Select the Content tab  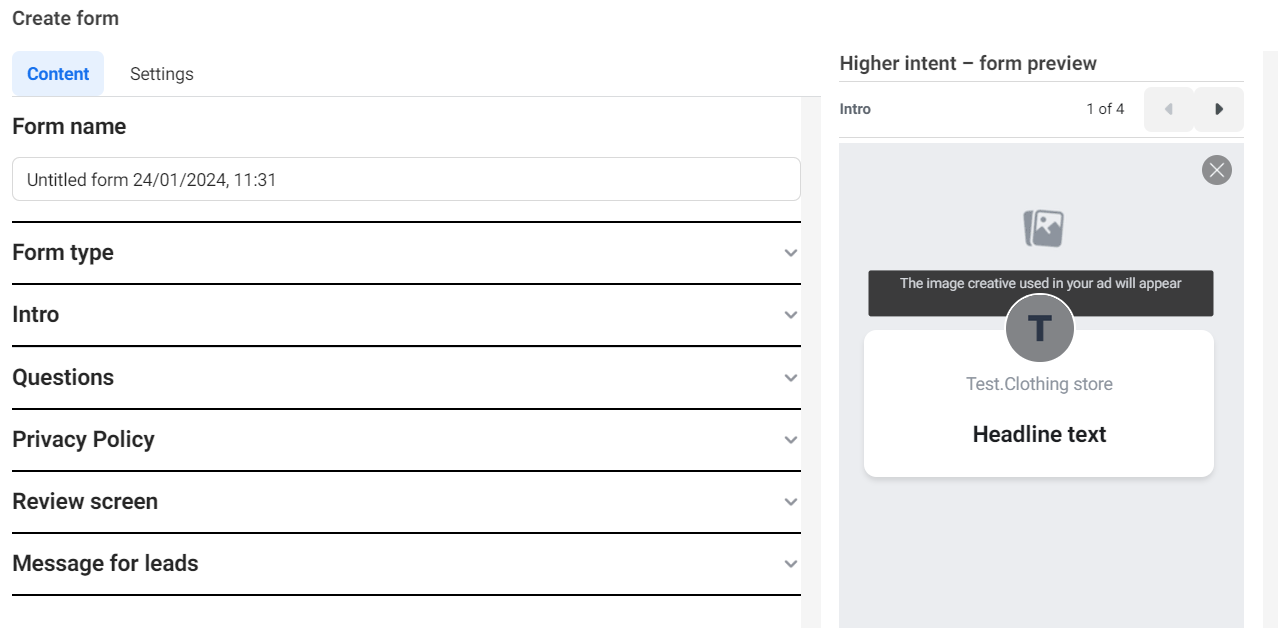[x=58, y=73]
